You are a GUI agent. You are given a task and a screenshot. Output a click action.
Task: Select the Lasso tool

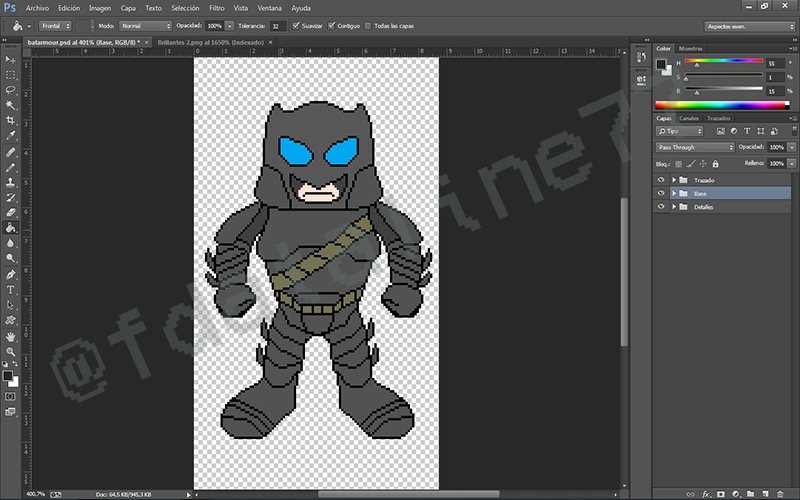(x=10, y=90)
